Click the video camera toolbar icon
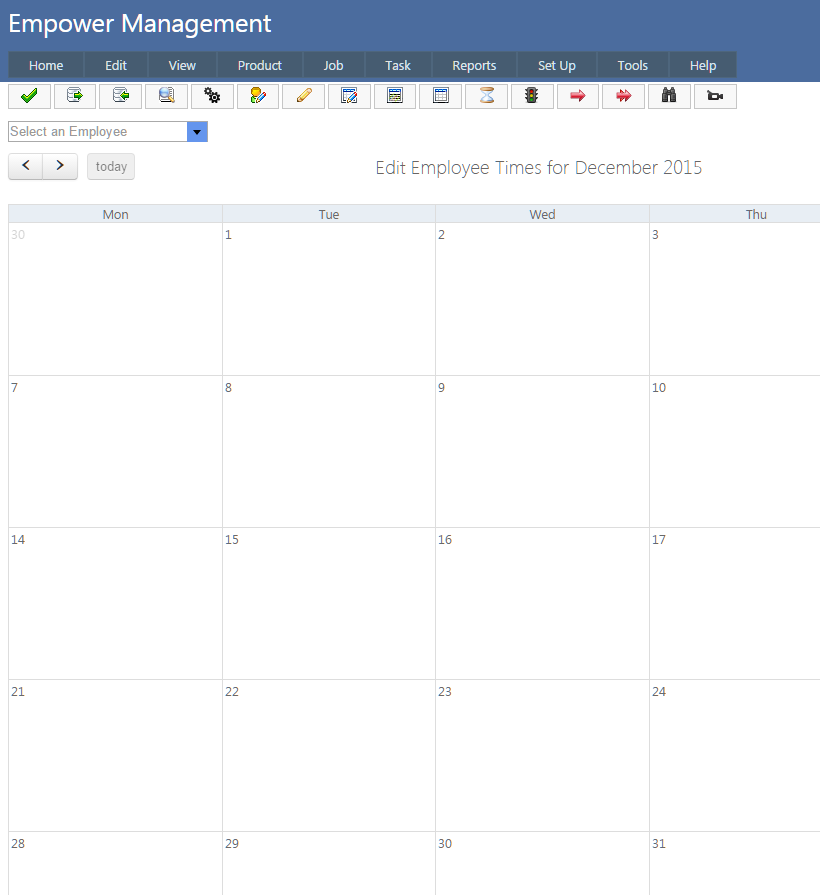Screen dimensions: 820x895 coord(715,96)
